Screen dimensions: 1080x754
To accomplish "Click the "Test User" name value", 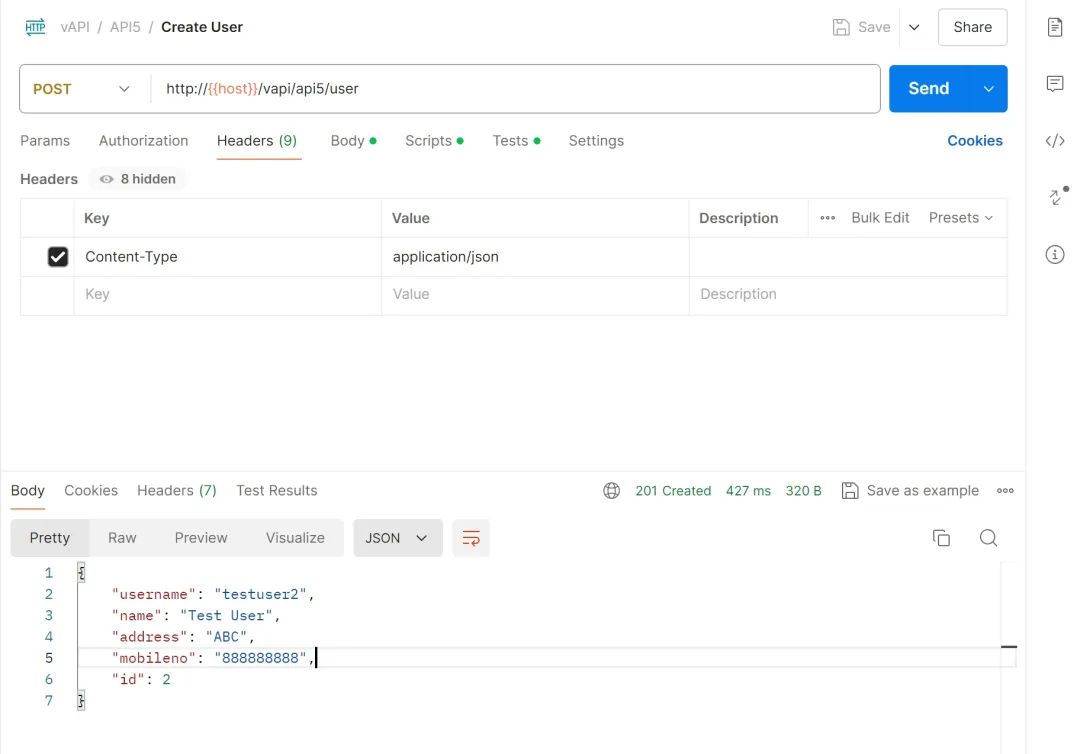I will (226, 616).
